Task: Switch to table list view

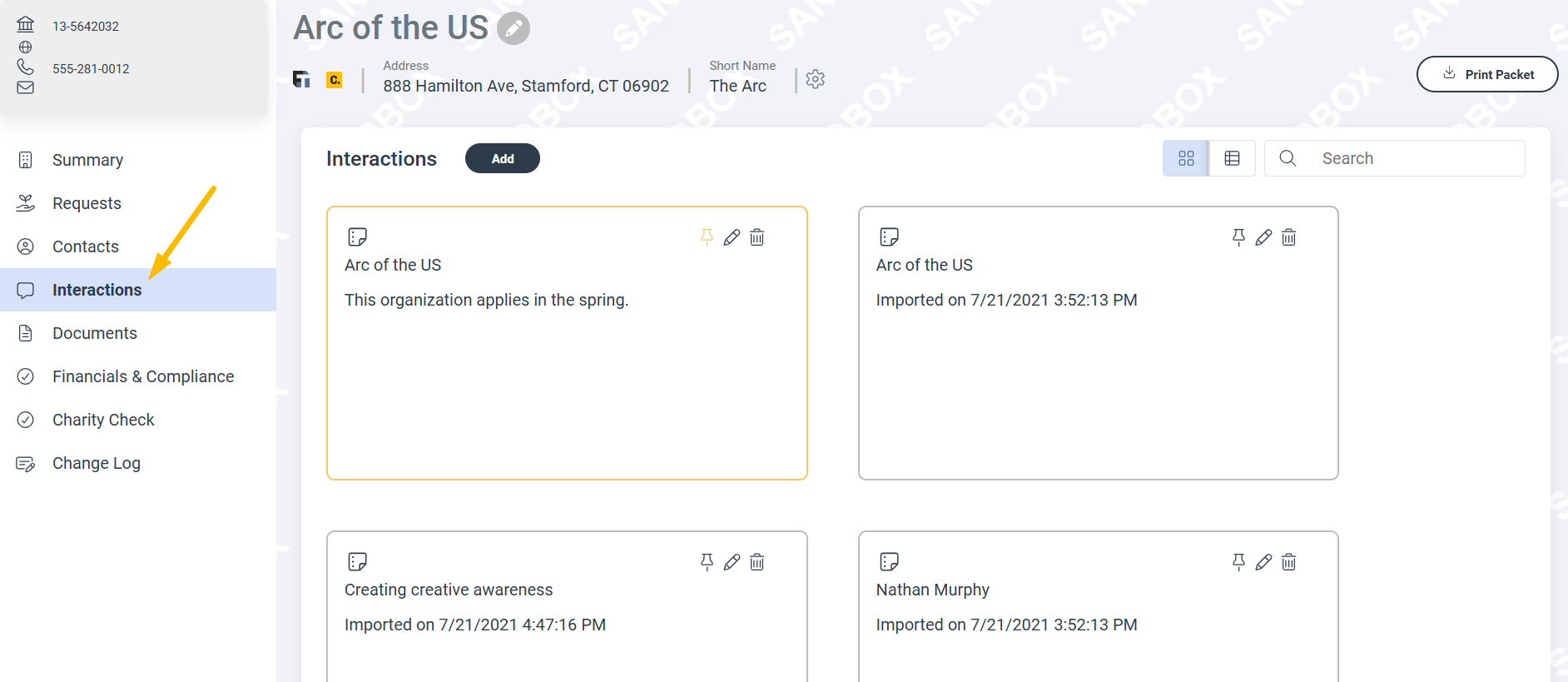Action: point(1233,158)
